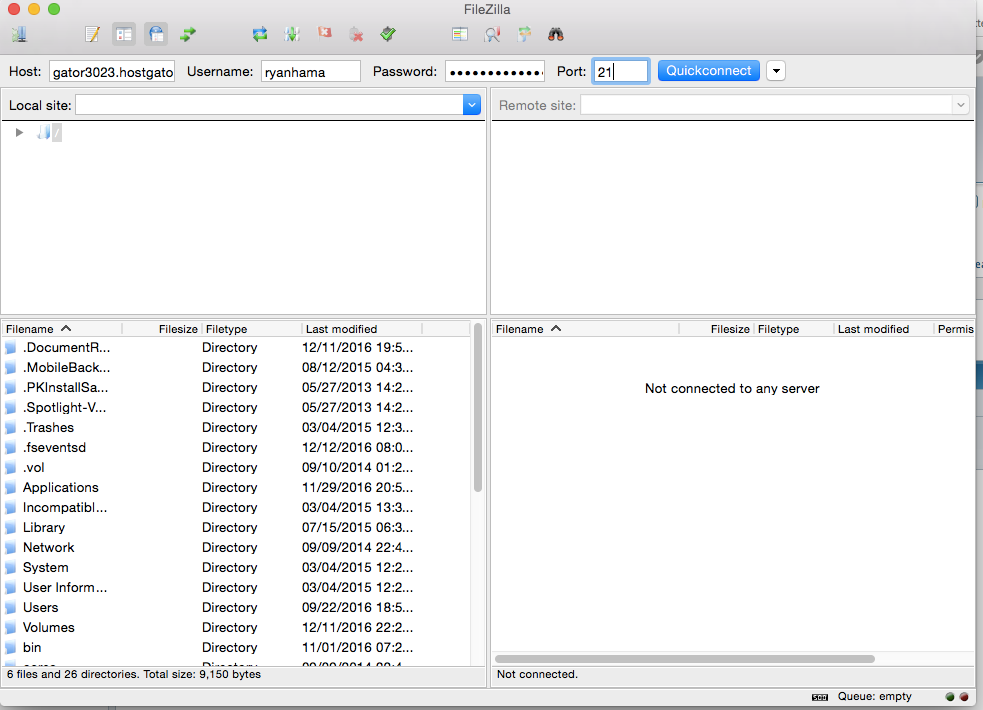
Task: Open the Quickconnect history dropdown
Action: pyautogui.click(x=776, y=71)
